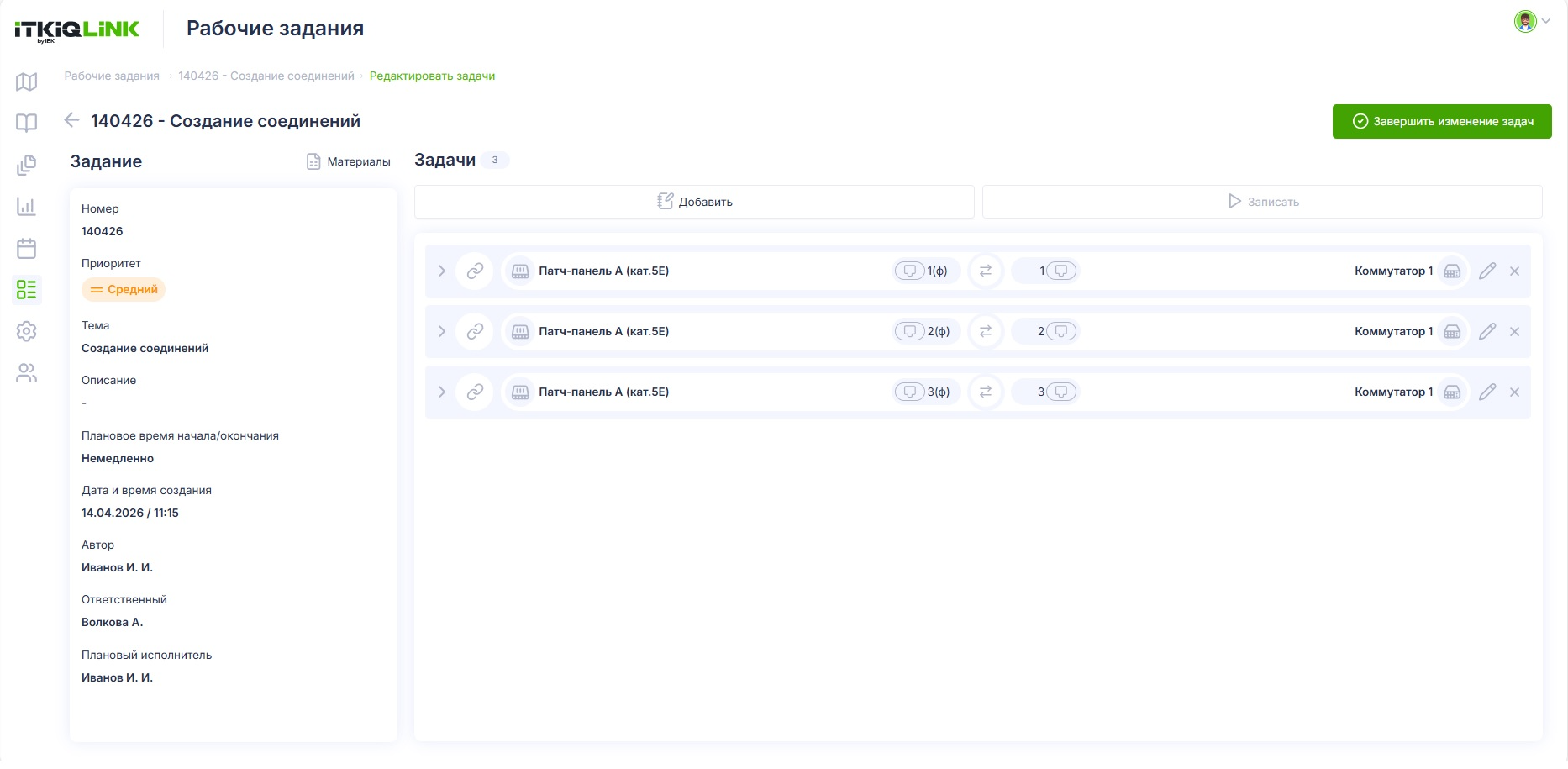
Task: Click Завершить изменение задач button
Action: [1442, 121]
